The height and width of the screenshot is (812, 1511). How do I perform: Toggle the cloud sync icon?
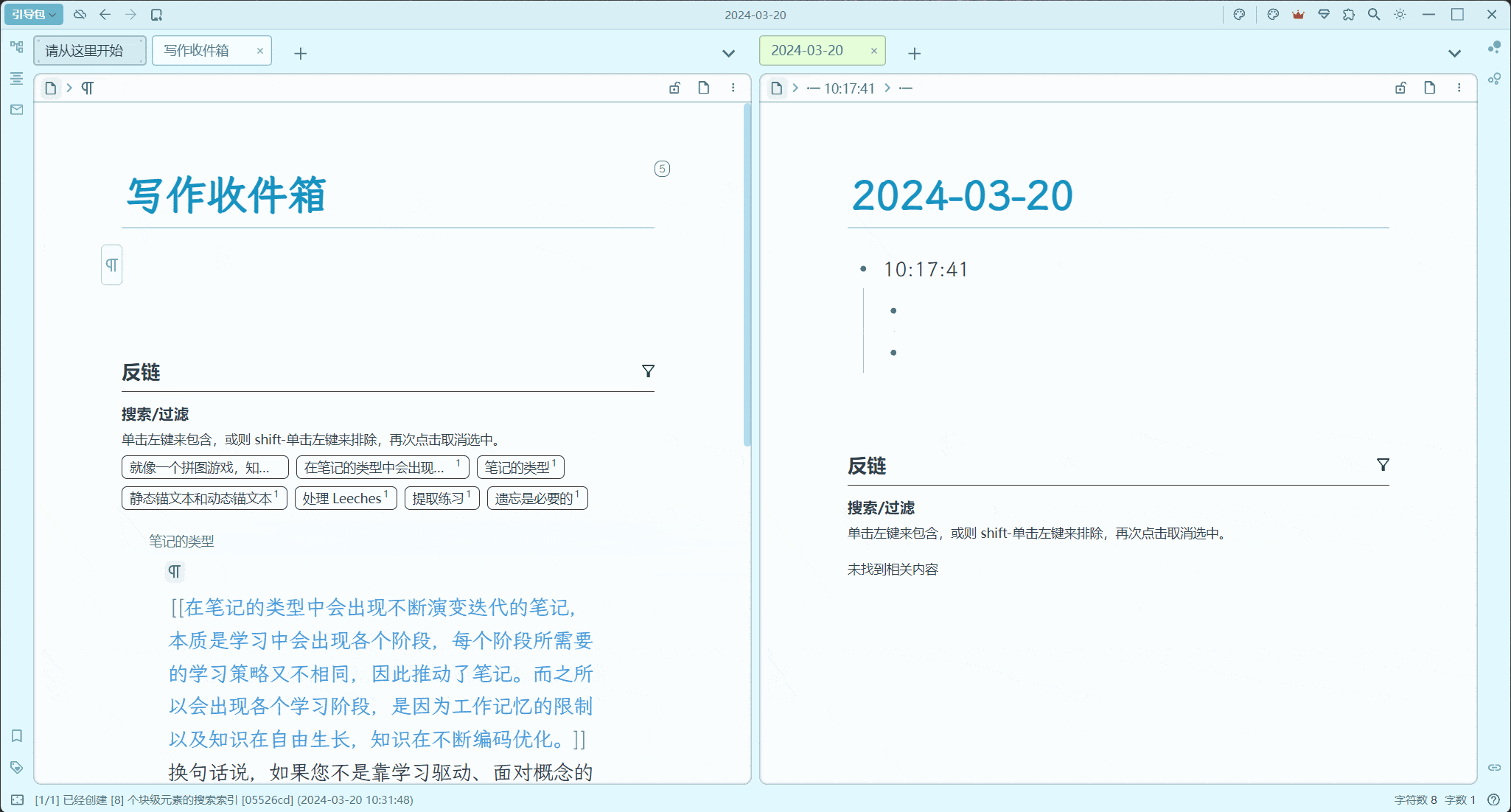coord(80,14)
